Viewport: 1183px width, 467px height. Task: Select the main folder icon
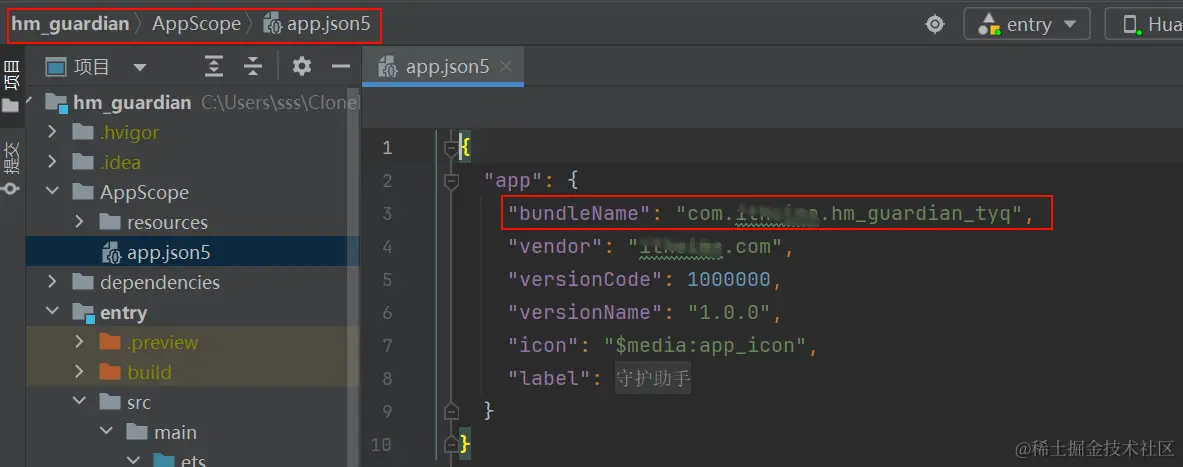(137, 433)
